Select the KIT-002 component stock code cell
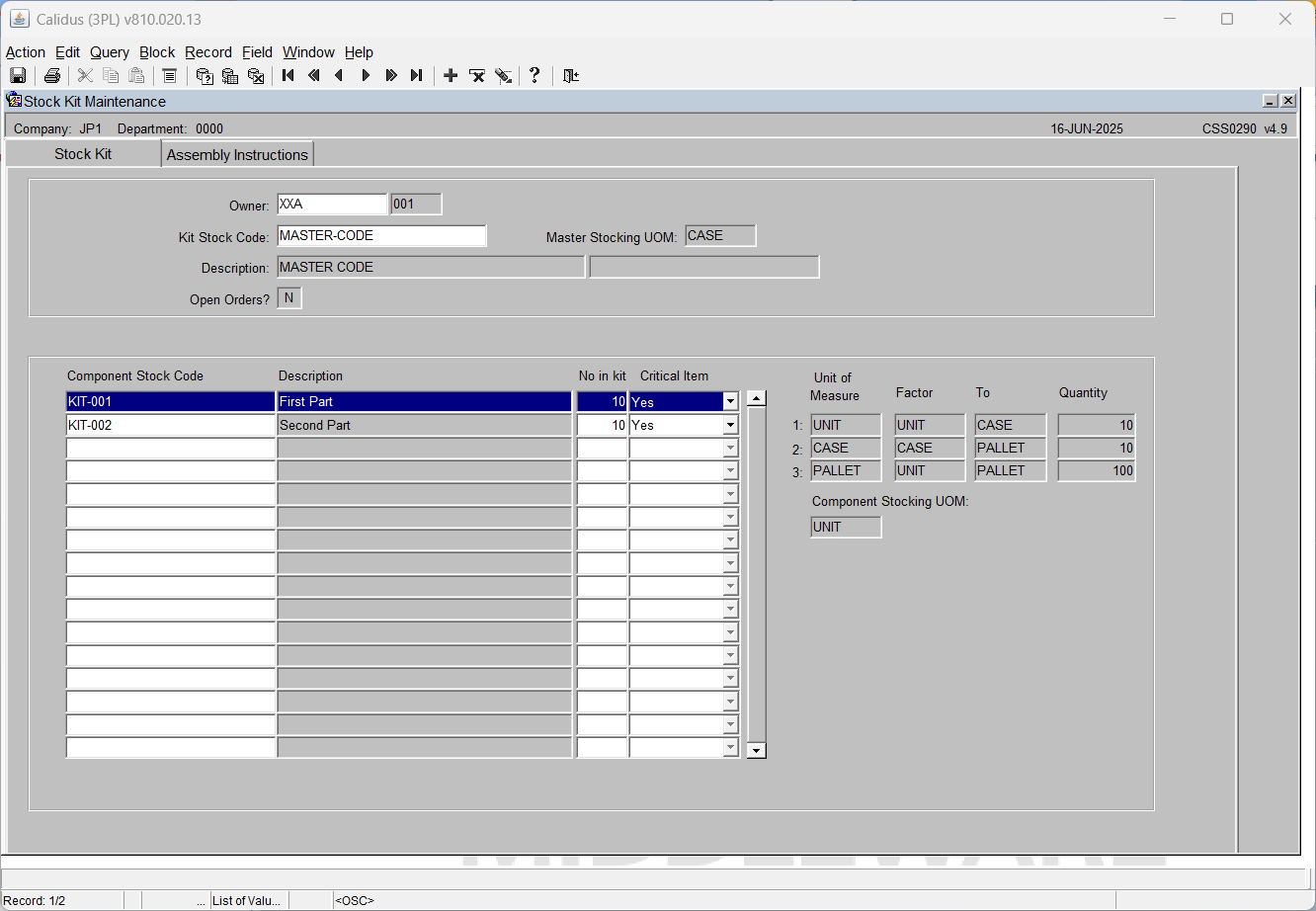The image size is (1316, 911). [x=170, y=425]
